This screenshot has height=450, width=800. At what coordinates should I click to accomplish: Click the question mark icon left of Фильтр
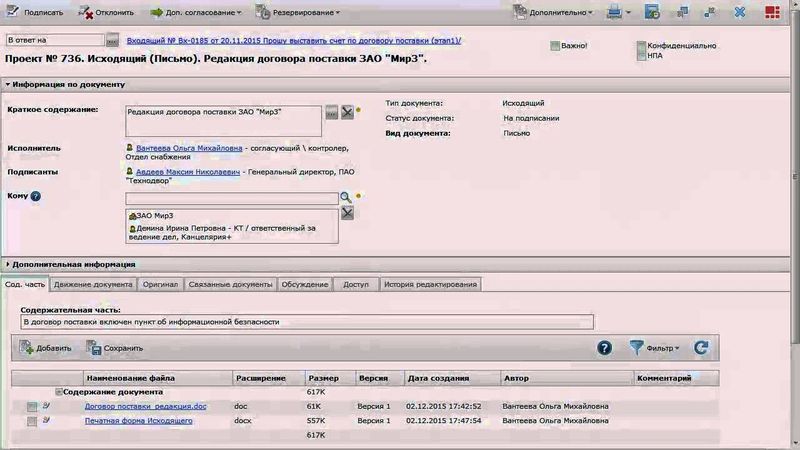point(604,348)
